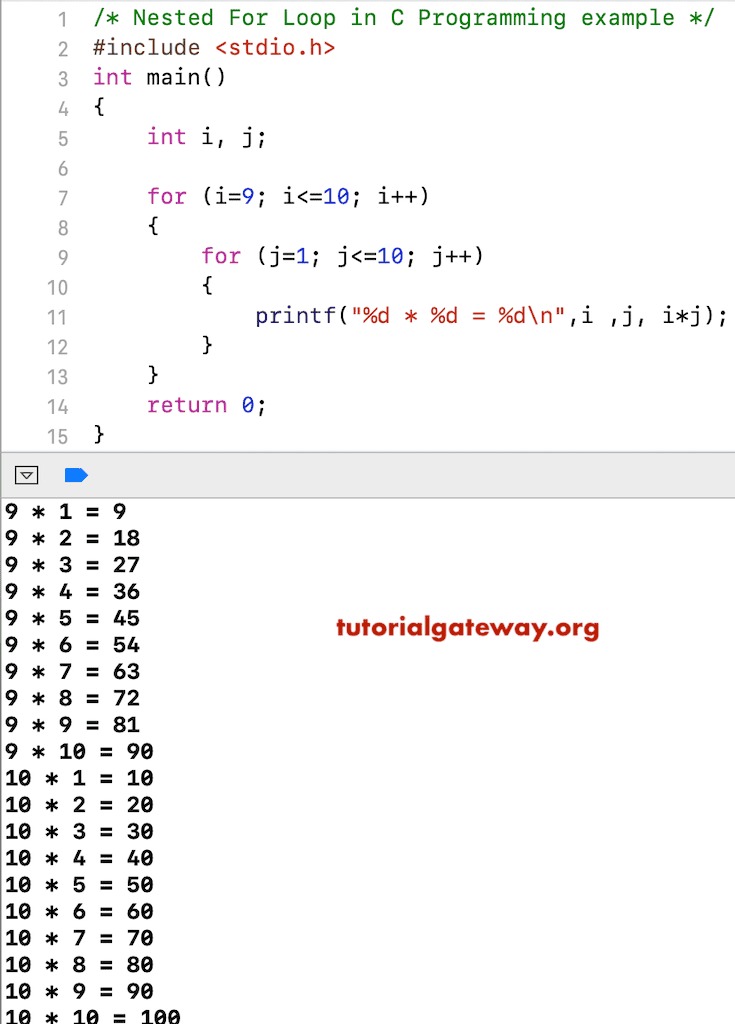Click the printf statement in the code

[x=491, y=315]
